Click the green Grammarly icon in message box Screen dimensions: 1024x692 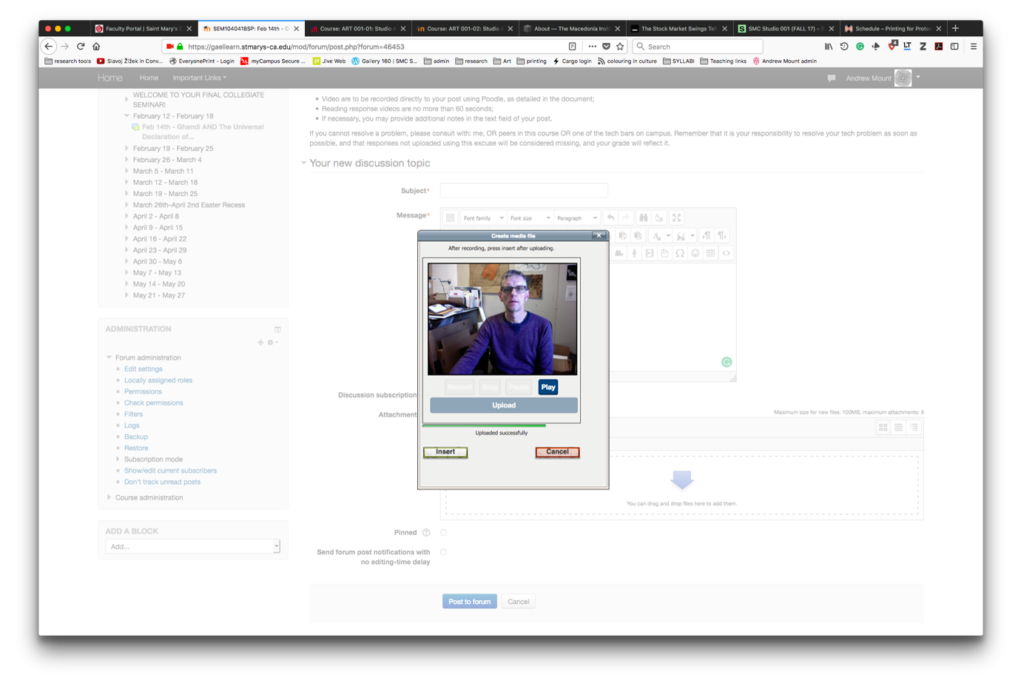point(727,362)
